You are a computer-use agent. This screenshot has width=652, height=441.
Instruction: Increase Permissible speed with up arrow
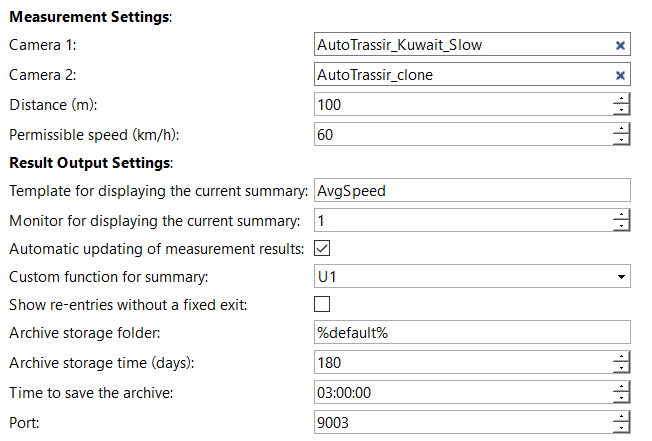click(x=621, y=129)
